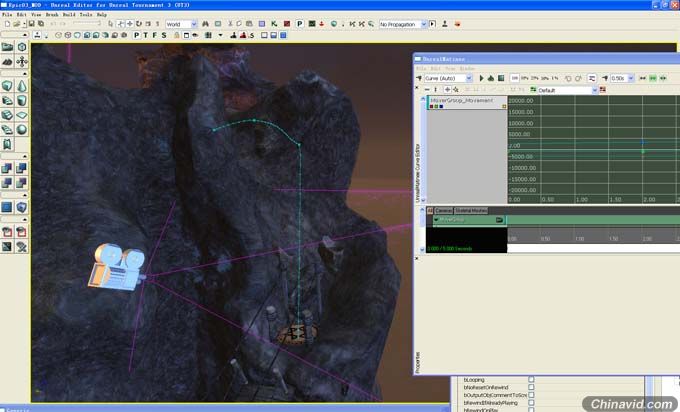Check the bNoResetOnRewind checkbox
This screenshot has height=412, width=680.
[x=531, y=387]
